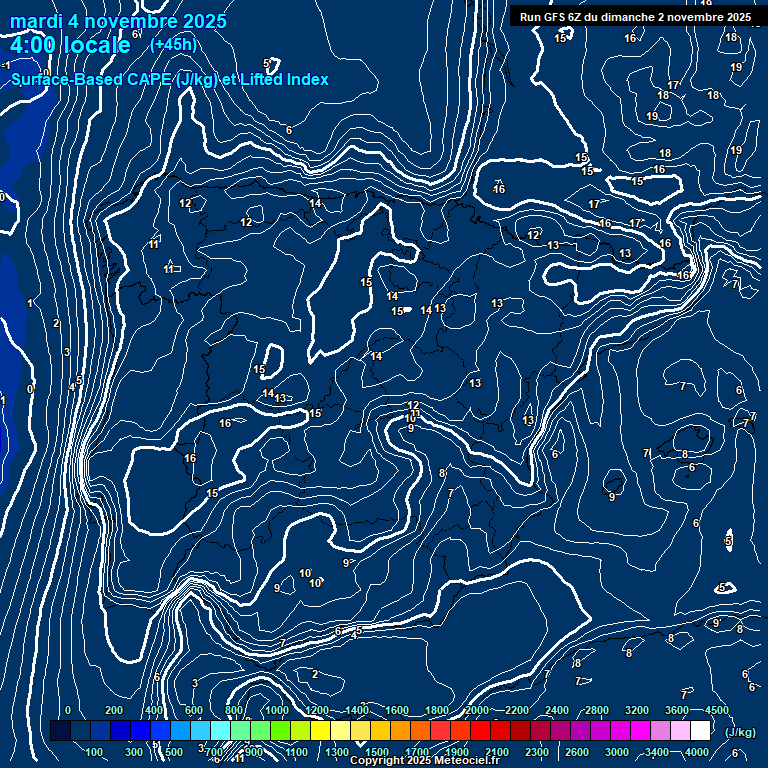
Task: Click the "4:00 locale" time heading
Action: tap(70, 45)
